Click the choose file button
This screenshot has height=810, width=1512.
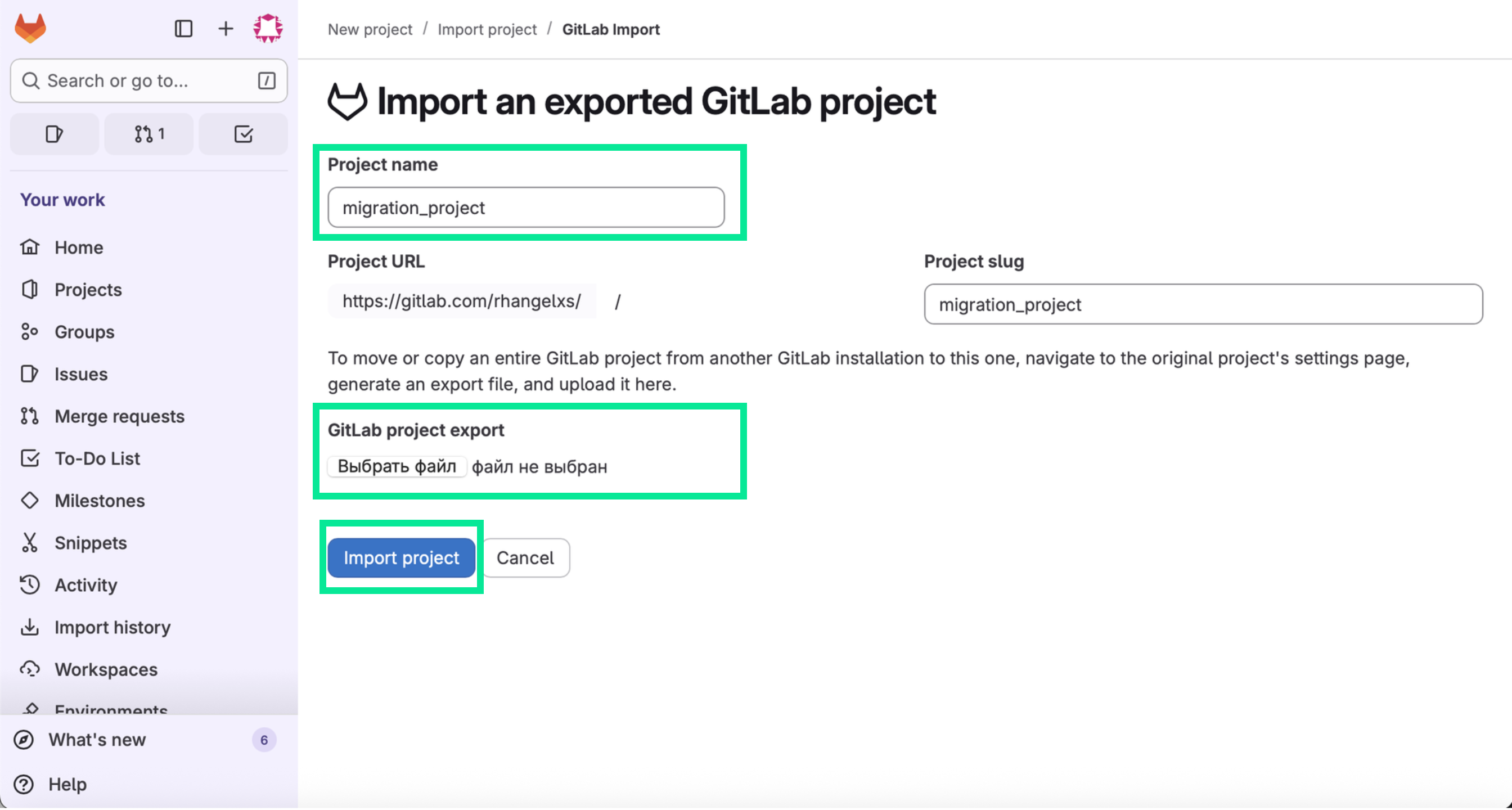397,467
